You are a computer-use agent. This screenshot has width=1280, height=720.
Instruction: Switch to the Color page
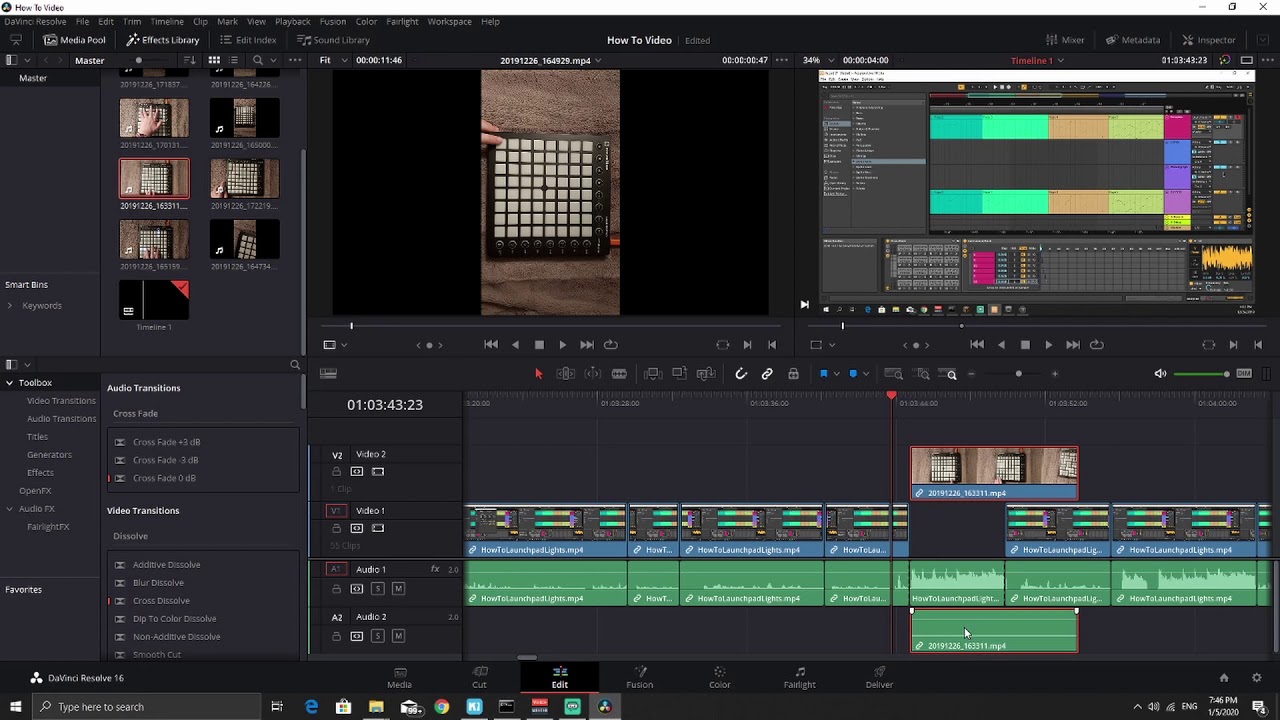[x=719, y=677]
